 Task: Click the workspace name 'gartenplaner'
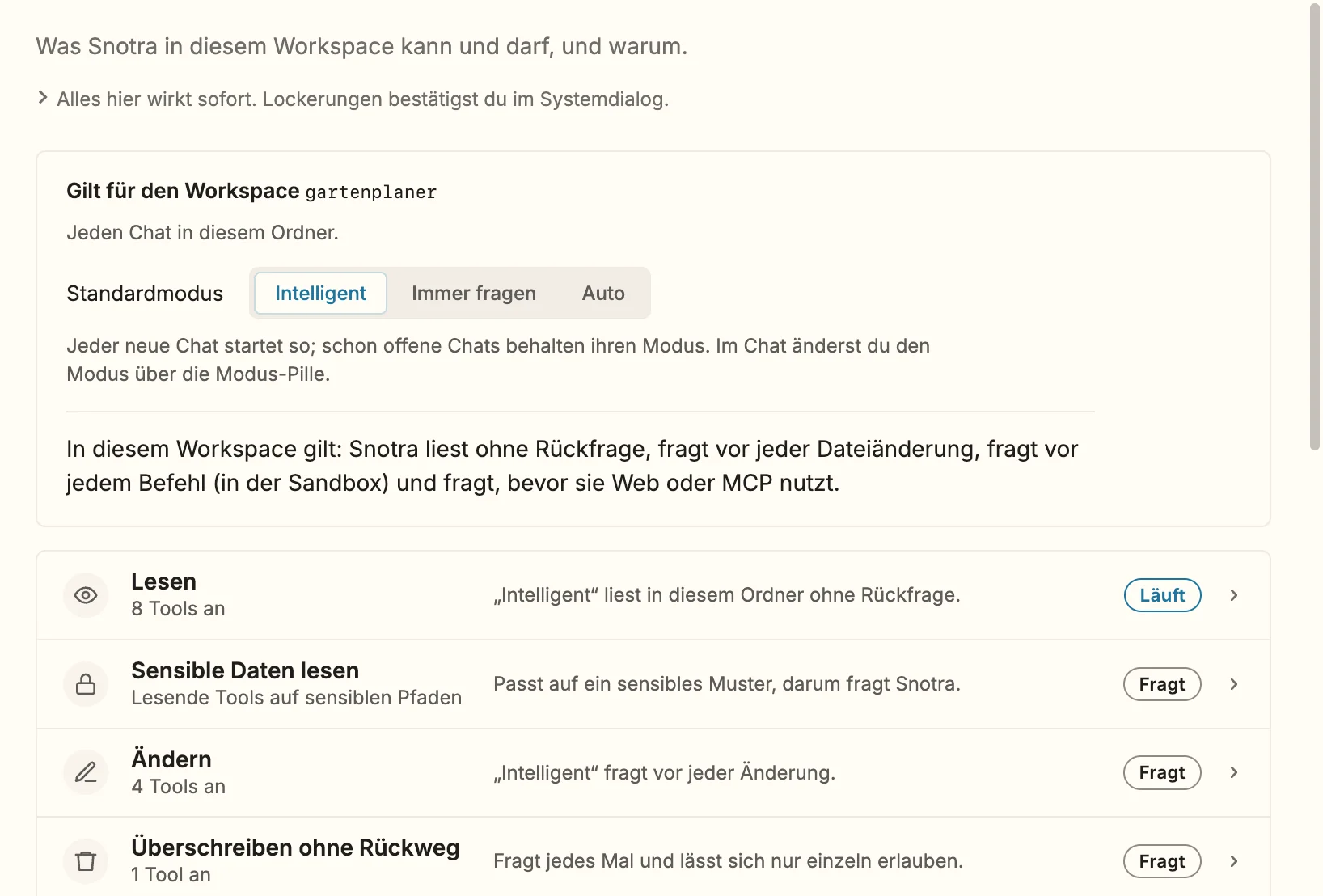tap(371, 192)
